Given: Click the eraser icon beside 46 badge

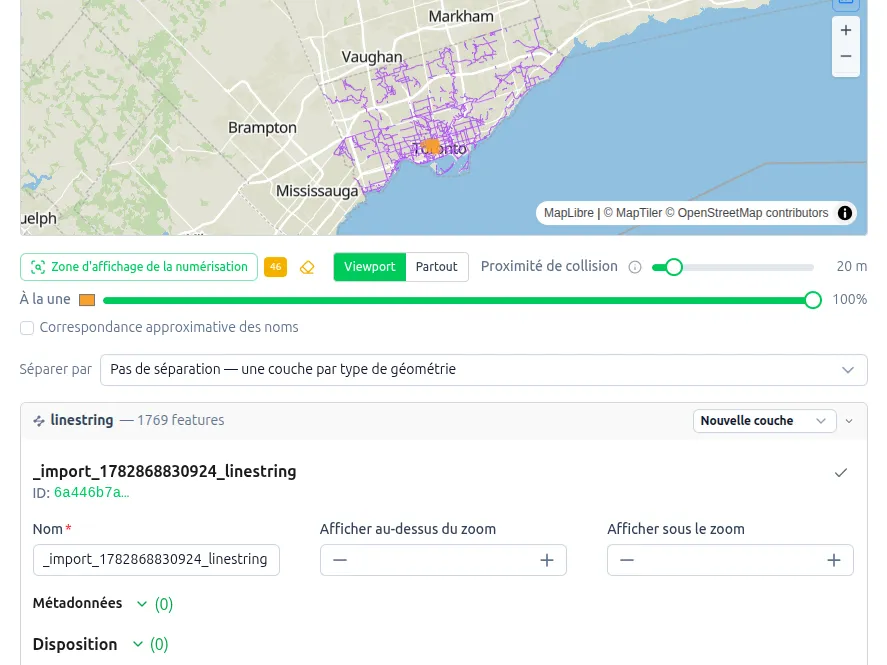Looking at the screenshot, I should point(307,267).
